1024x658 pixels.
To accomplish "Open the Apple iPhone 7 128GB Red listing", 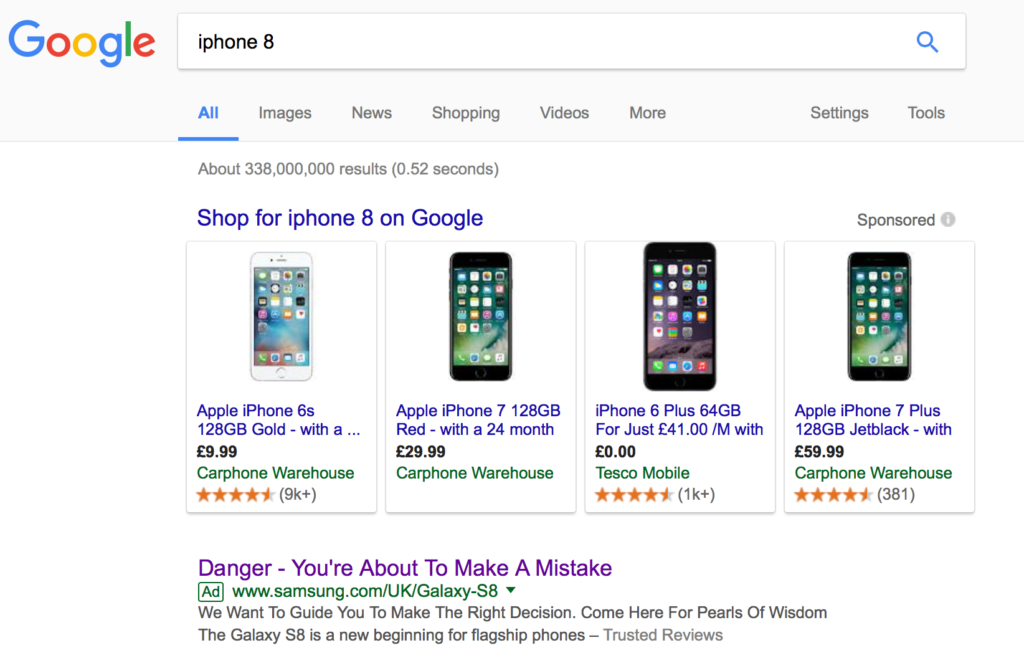I will pos(478,420).
